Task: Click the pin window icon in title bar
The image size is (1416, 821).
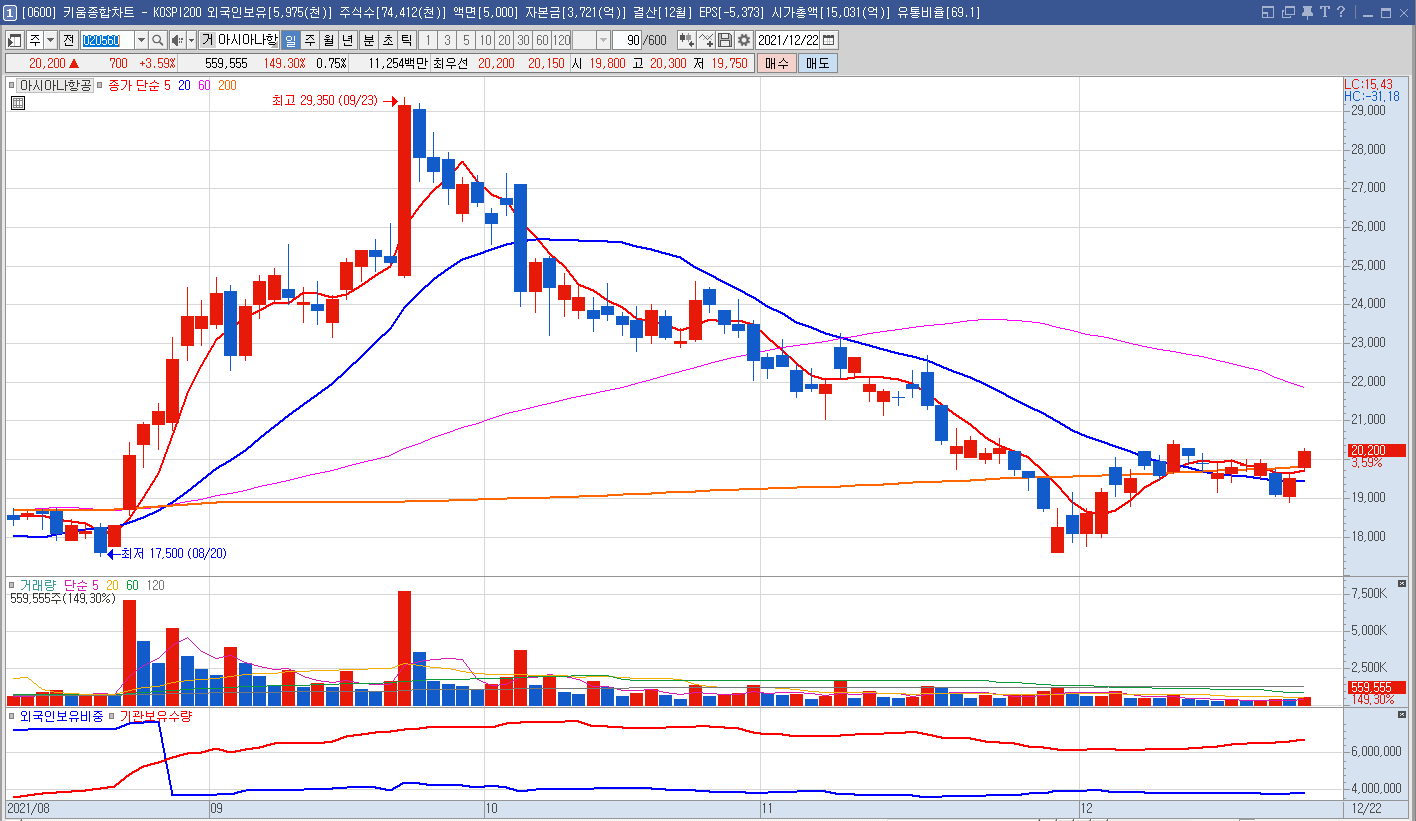Action: coord(1308,12)
